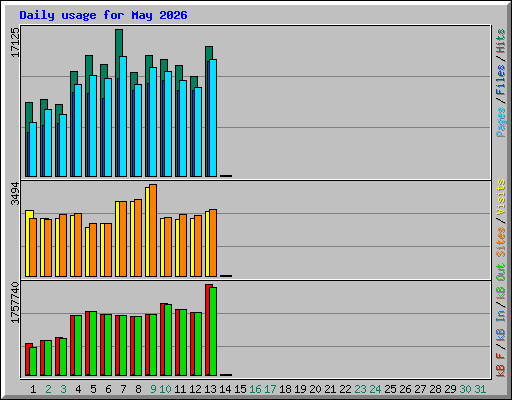The image size is (512, 400).
Task: Click day 9 on the x-axis
Action: coord(153,389)
